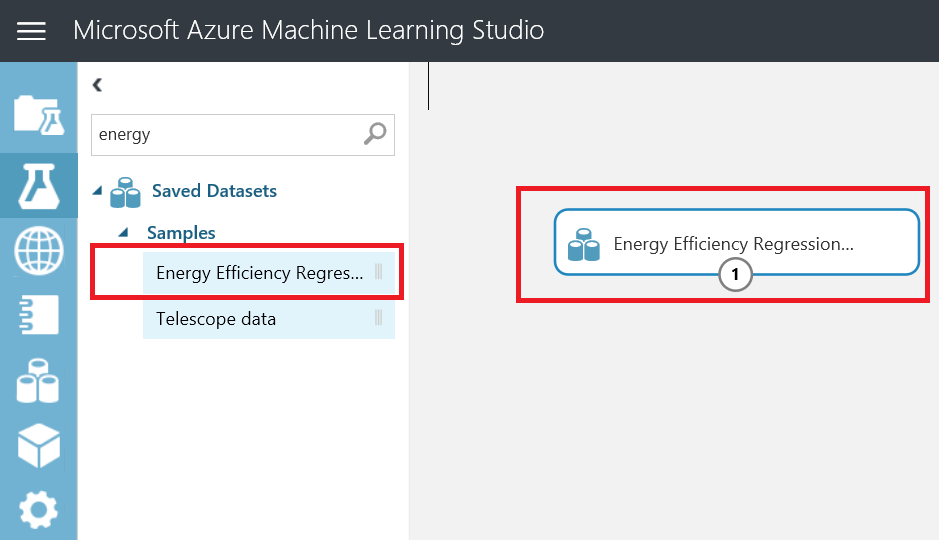Image resolution: width=939 pixels, height=540 pixels.
Task: Go to the Notebooks sidebar icon
Action: click(x=38, y=315)
